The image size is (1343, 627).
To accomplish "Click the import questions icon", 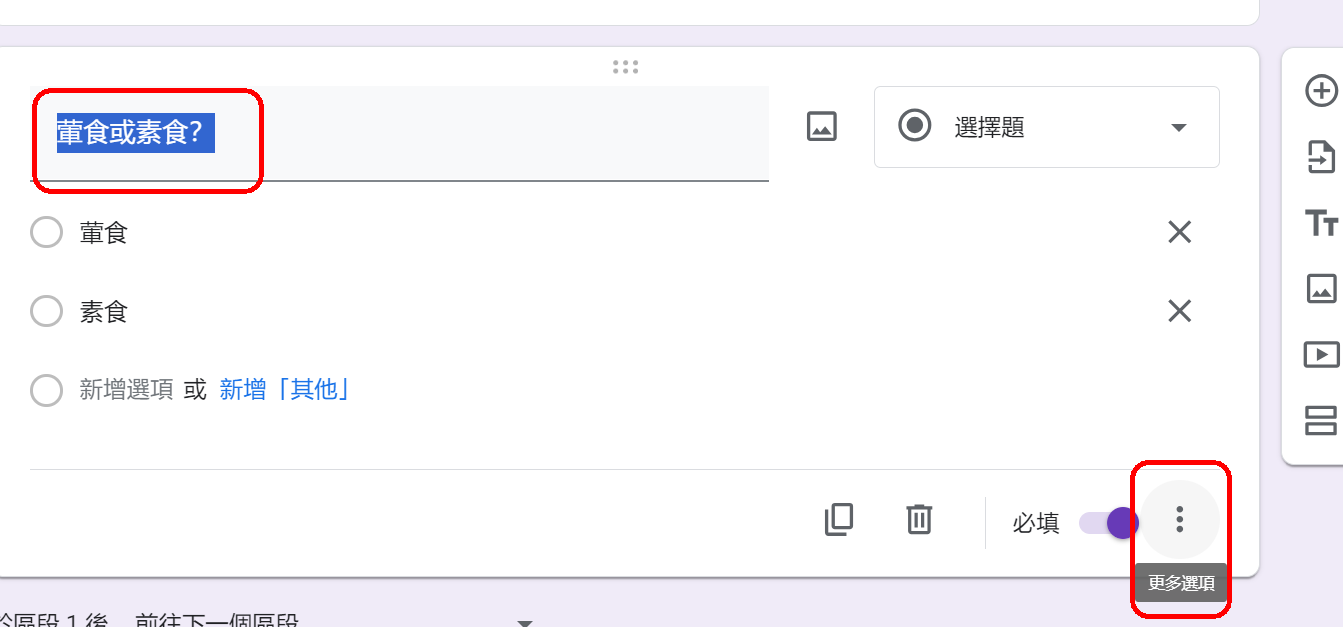I will pos(1321,157).
